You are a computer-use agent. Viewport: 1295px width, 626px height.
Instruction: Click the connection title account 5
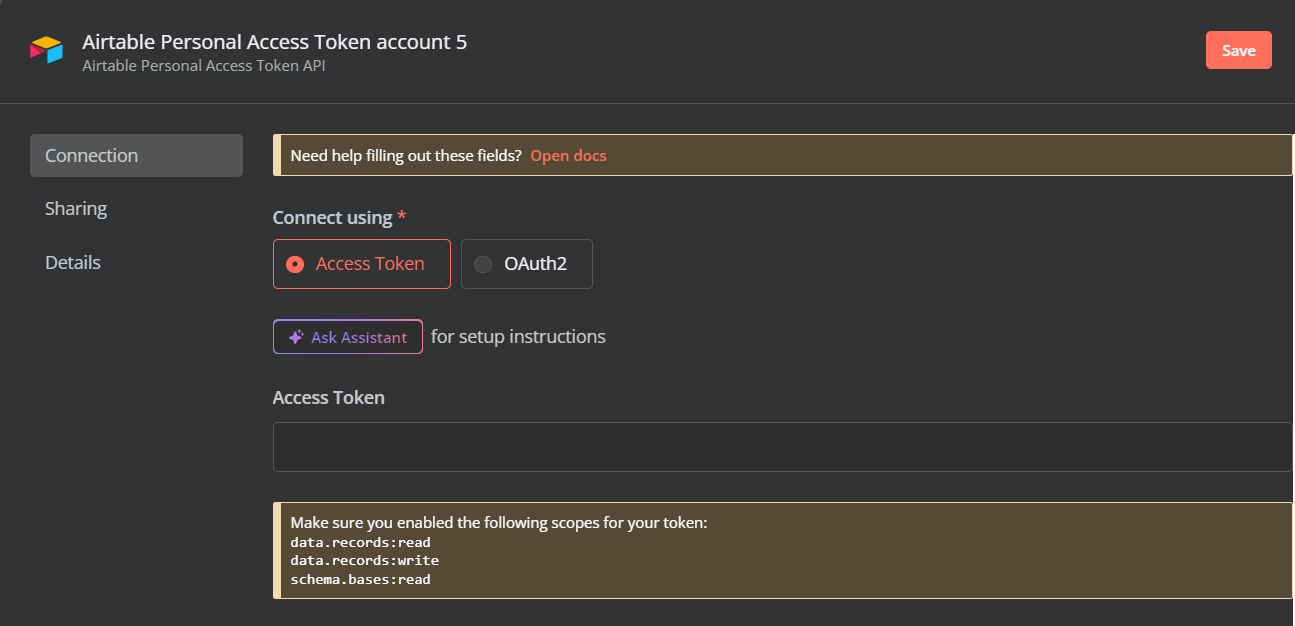(276, 42)
